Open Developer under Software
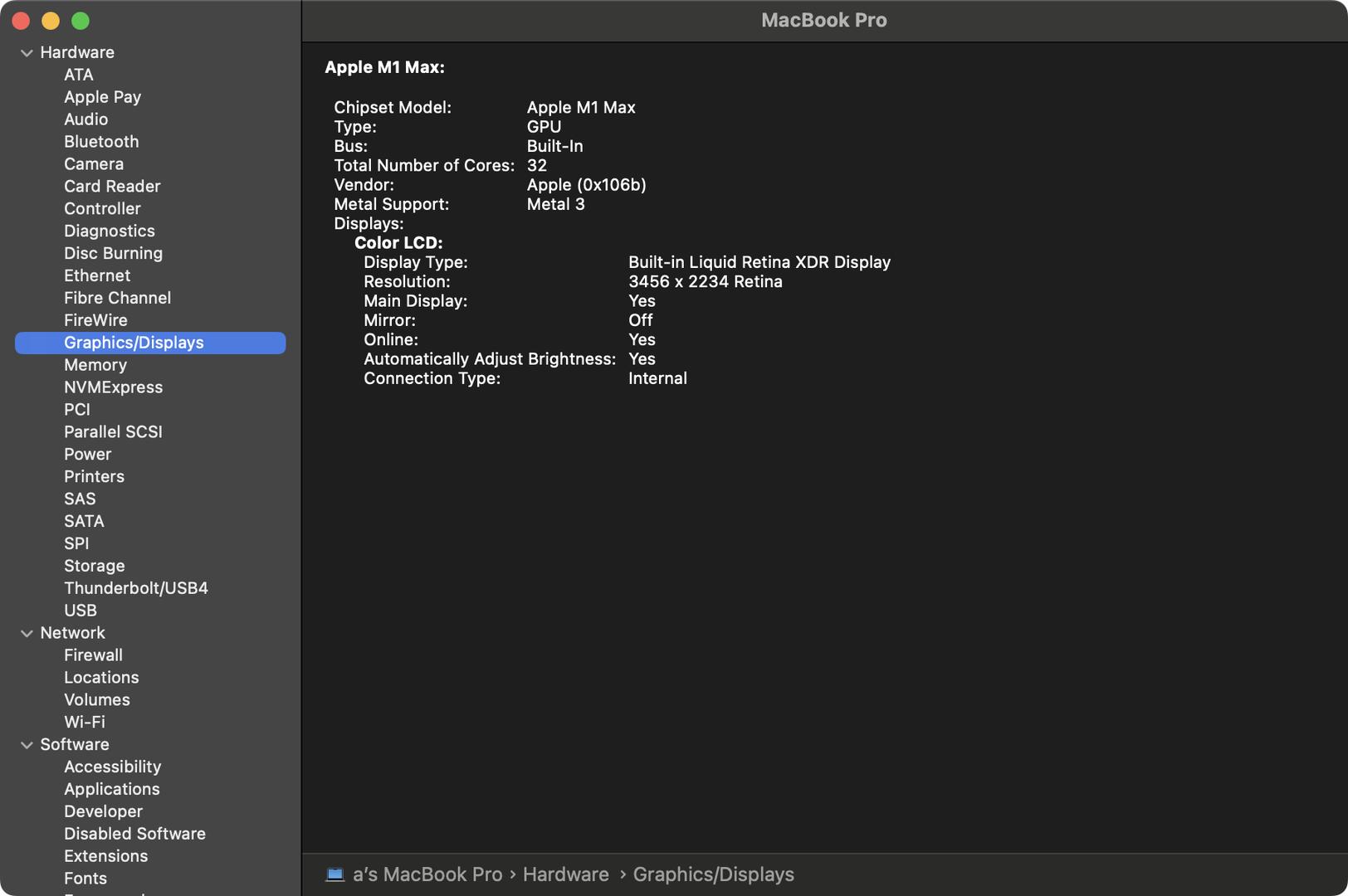The image size is (1348, 896). click(103, 812)
